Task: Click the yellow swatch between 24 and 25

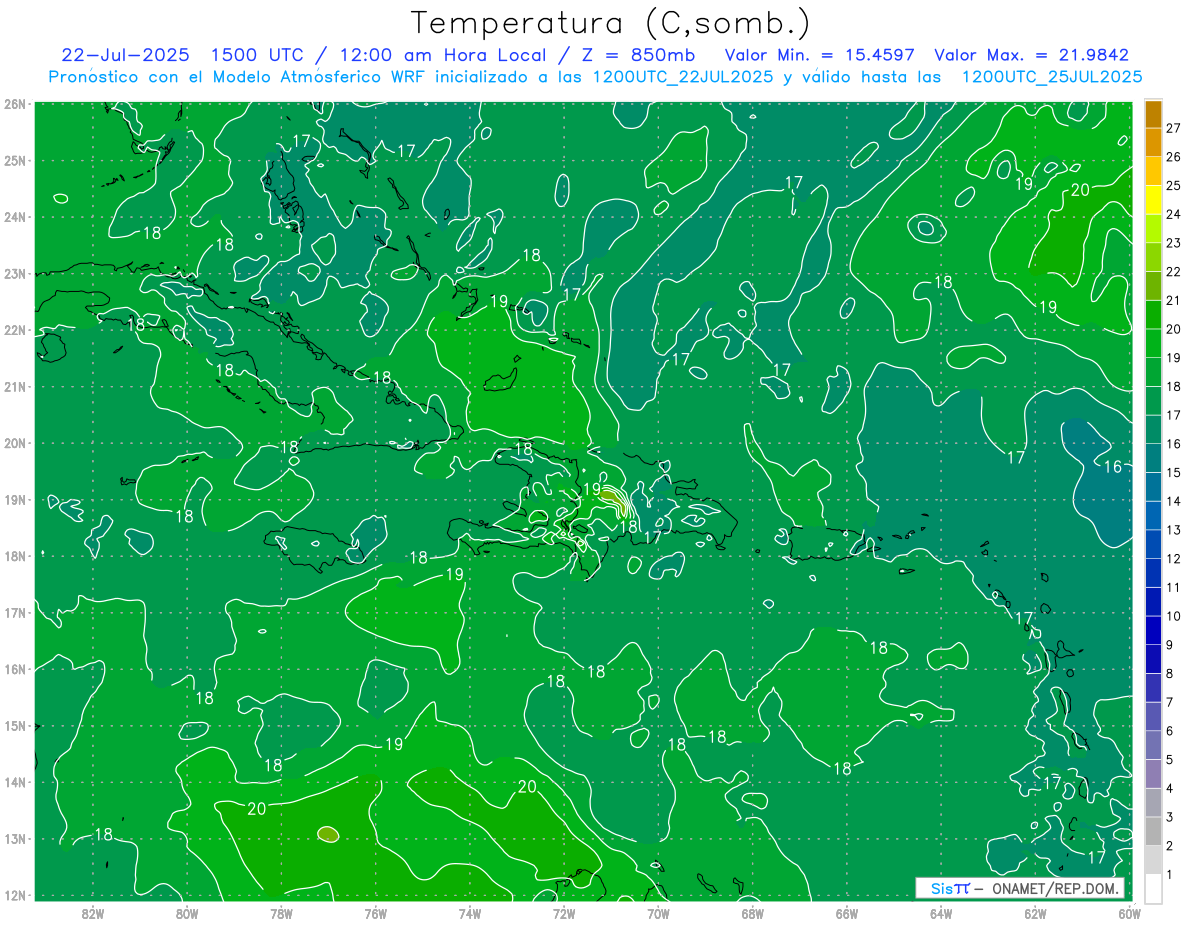Action: click(1153, 200)
